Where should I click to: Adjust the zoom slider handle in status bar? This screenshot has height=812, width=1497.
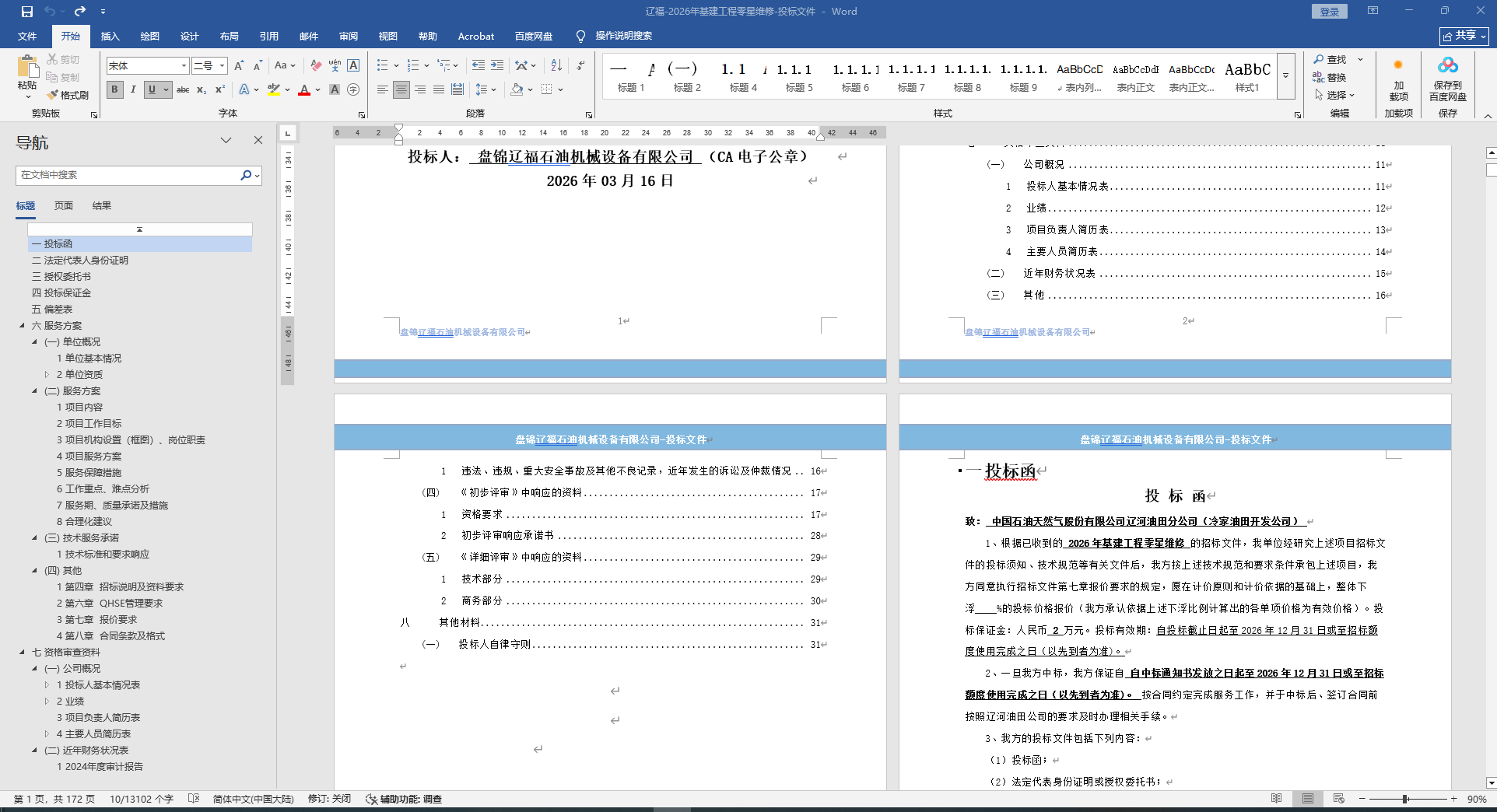[x=1405, y=800]
